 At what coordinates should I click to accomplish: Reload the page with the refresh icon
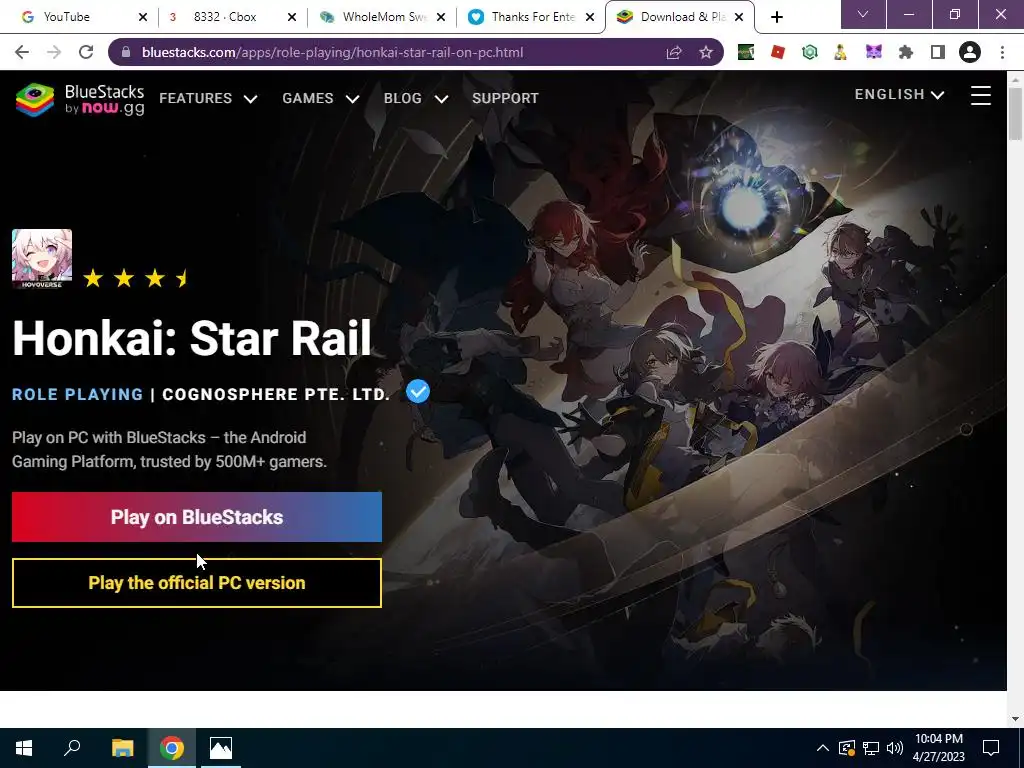86,52
